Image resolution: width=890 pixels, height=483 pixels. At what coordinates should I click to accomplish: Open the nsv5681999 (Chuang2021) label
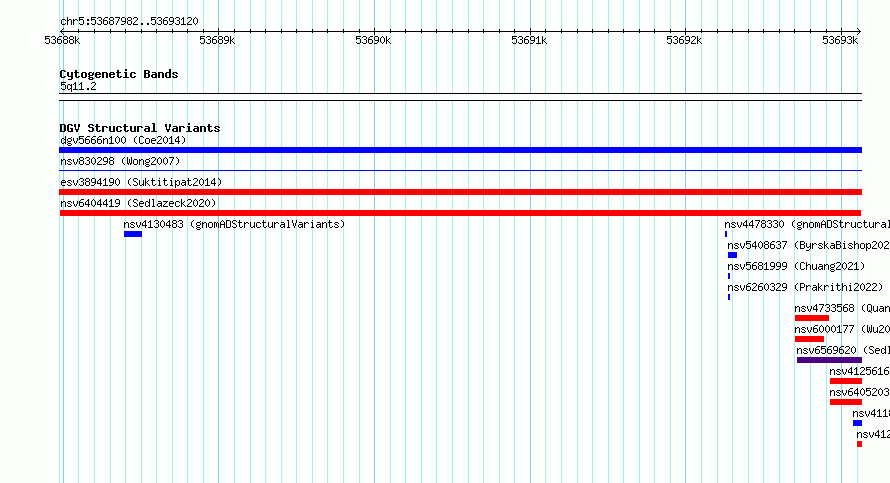tap(796, 266)
